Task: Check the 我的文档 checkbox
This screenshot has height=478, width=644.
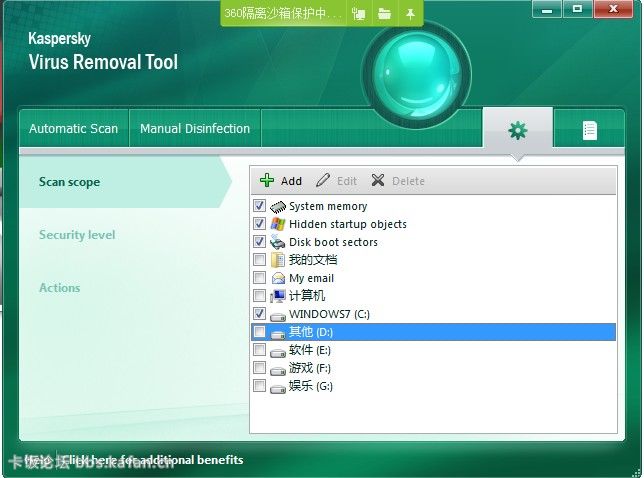Action: click(259, 260)
